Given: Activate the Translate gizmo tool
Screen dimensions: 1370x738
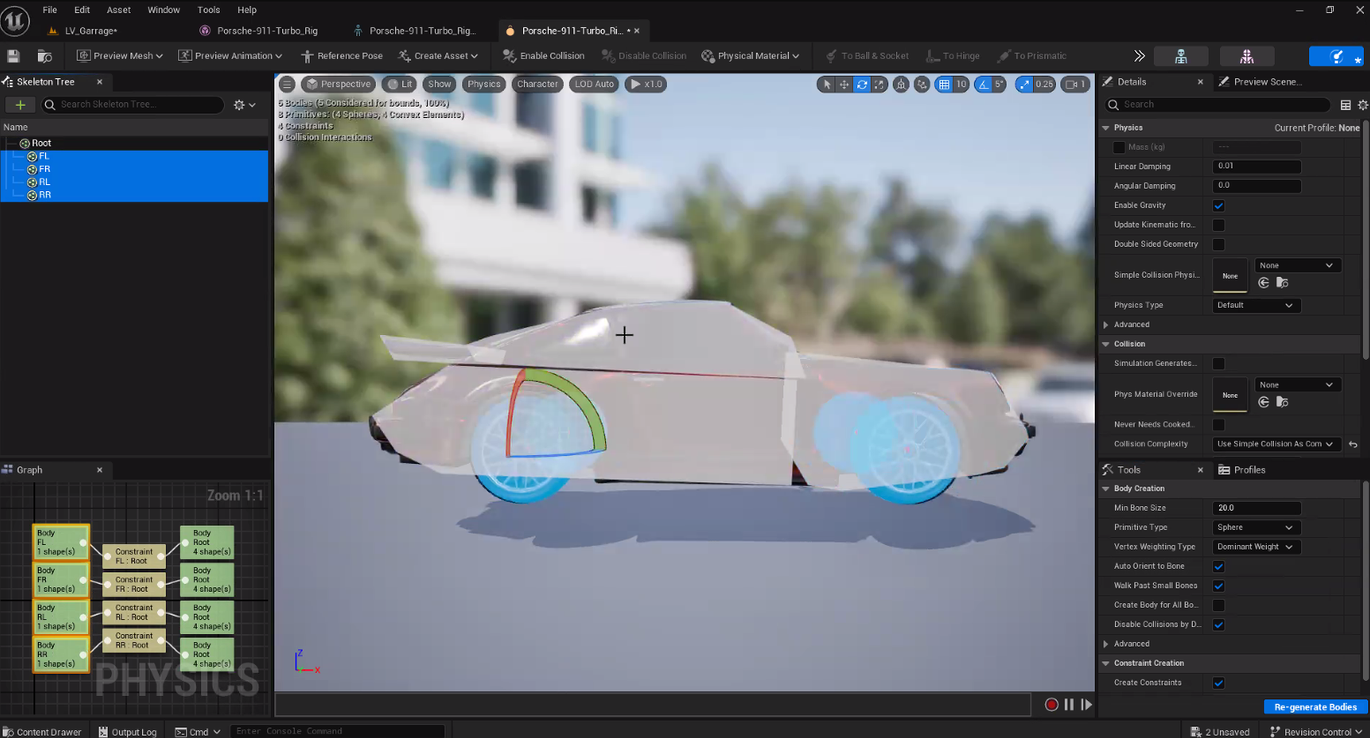Looking at the screenshot, I should click(x=844, y=84).
